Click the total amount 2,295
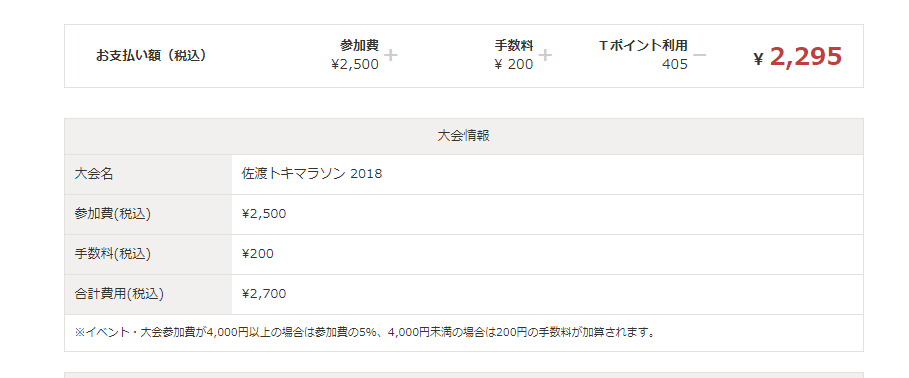Image resolution: width=909 pixels, height=378 pixels. [x=805, y=57]
